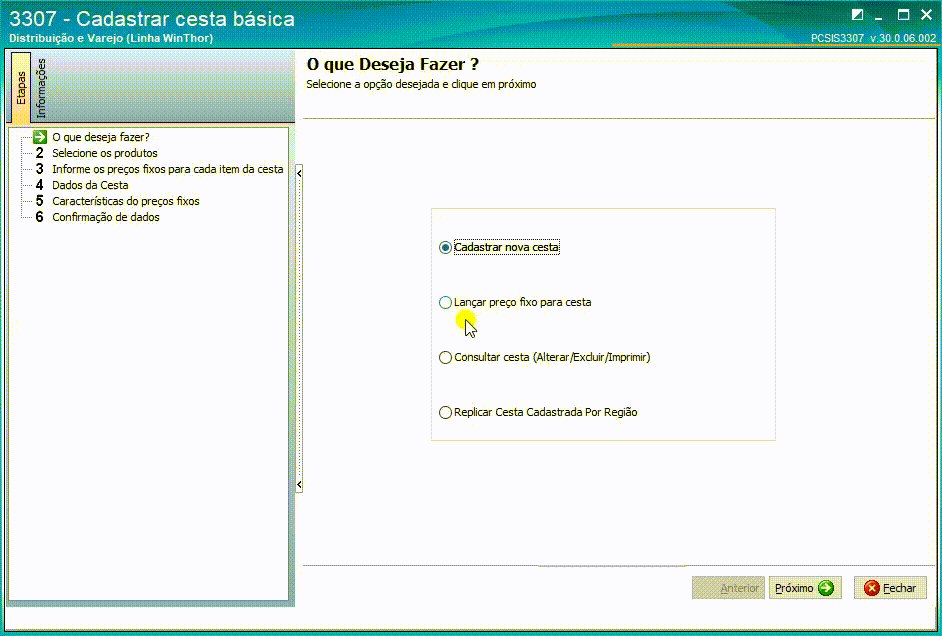Viewport: 942px width, 636px height.
Task: Select 'Consultar cesta (Alterar/Excluir/Imprimir)' option
Action: (545, 358)
